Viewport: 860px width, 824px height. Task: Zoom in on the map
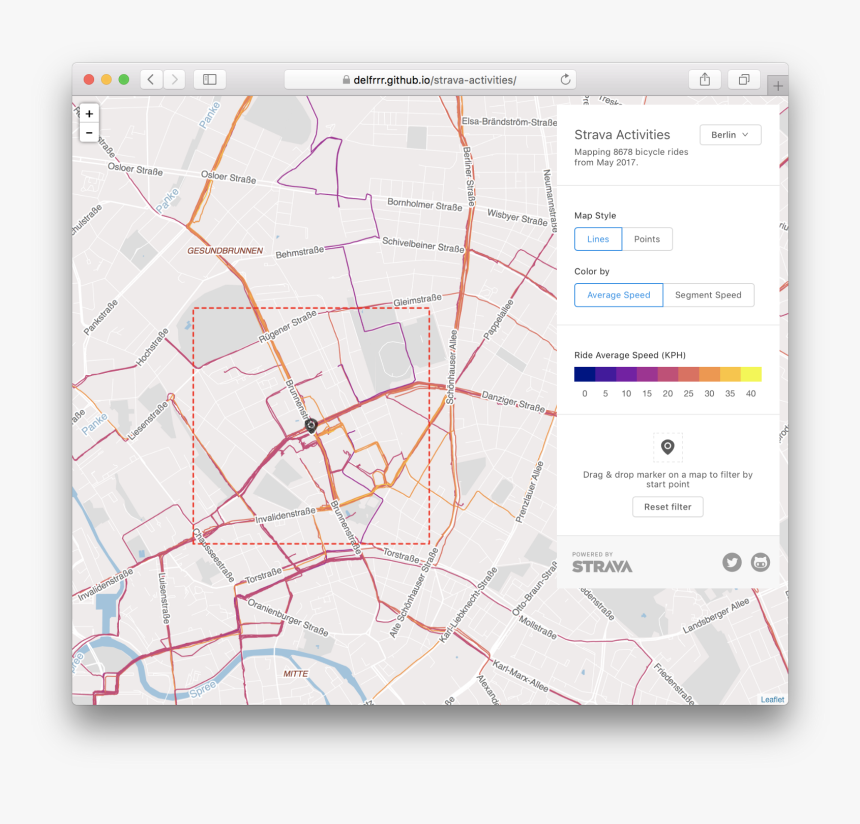click(x=89, y=114)
